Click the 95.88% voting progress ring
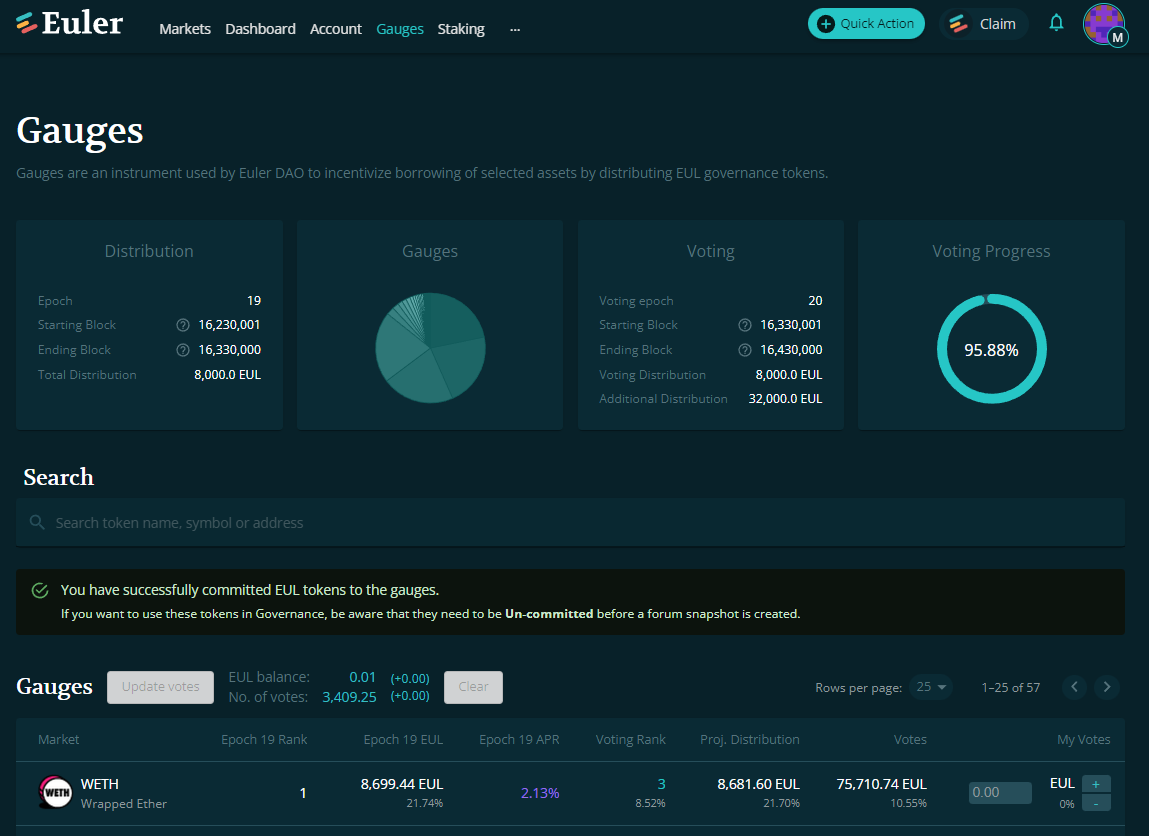Viewport: 1149px width, 836px height. 991,349
